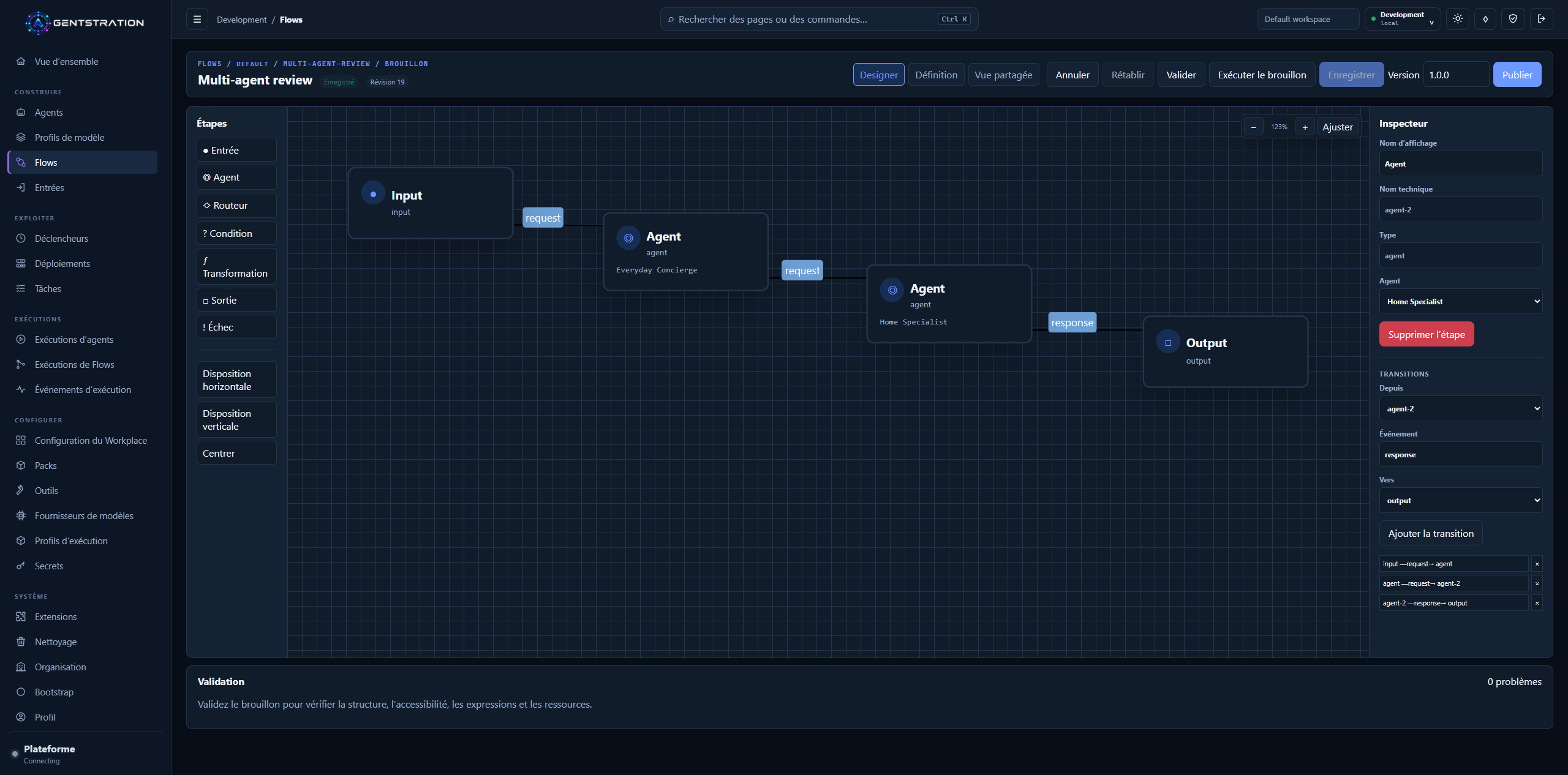Remove the agent-2—response→output transition
The width and height of the screenshot is (1568, 775).
coord(1537,603)
